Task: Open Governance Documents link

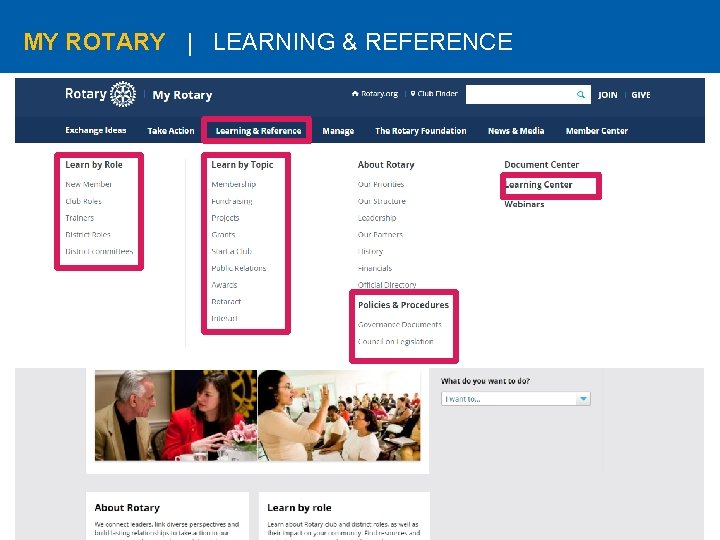Action: tap(399, 325)
